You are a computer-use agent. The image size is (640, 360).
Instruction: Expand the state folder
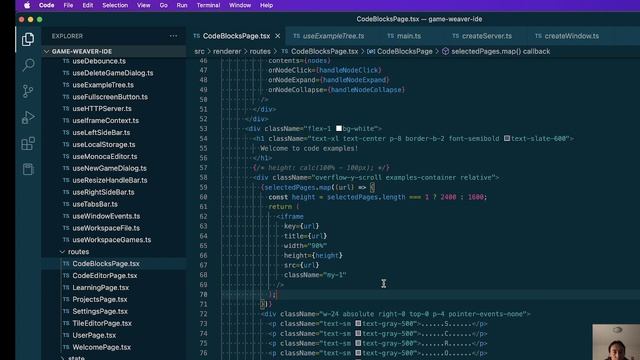[x=114, y=358]
